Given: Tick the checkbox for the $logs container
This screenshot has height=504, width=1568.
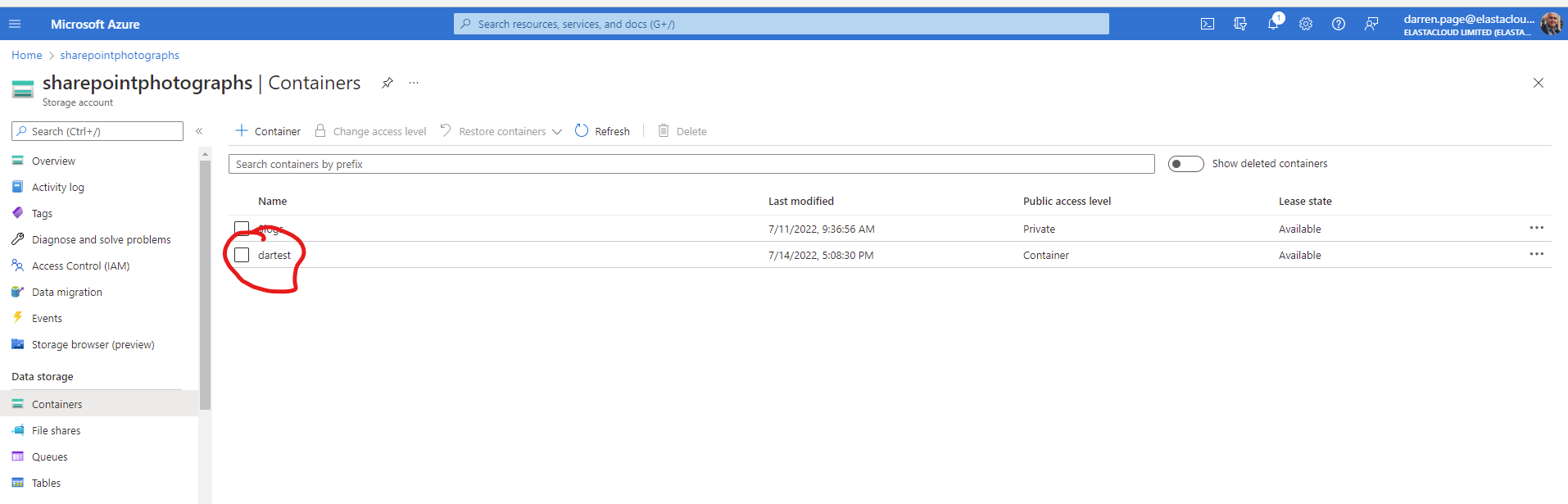Looking at the screenshot, I should point(242,229).
